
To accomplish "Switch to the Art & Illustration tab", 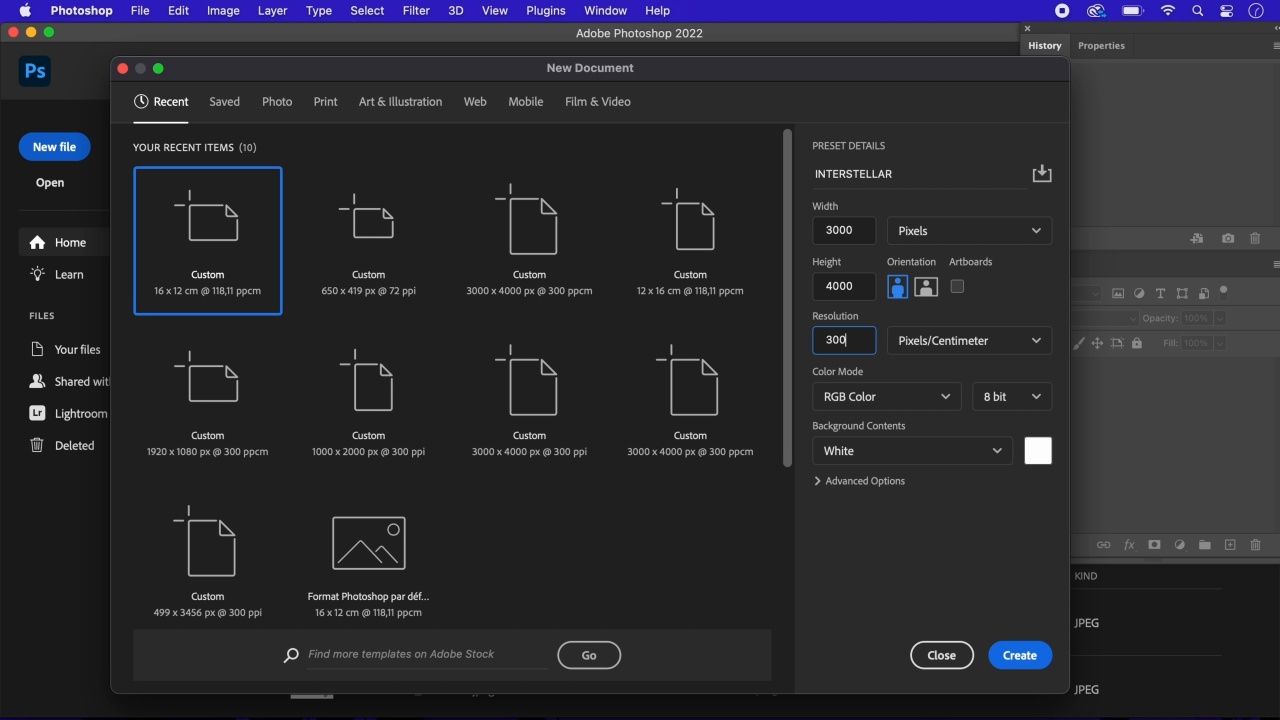I will tap(400, 102).
